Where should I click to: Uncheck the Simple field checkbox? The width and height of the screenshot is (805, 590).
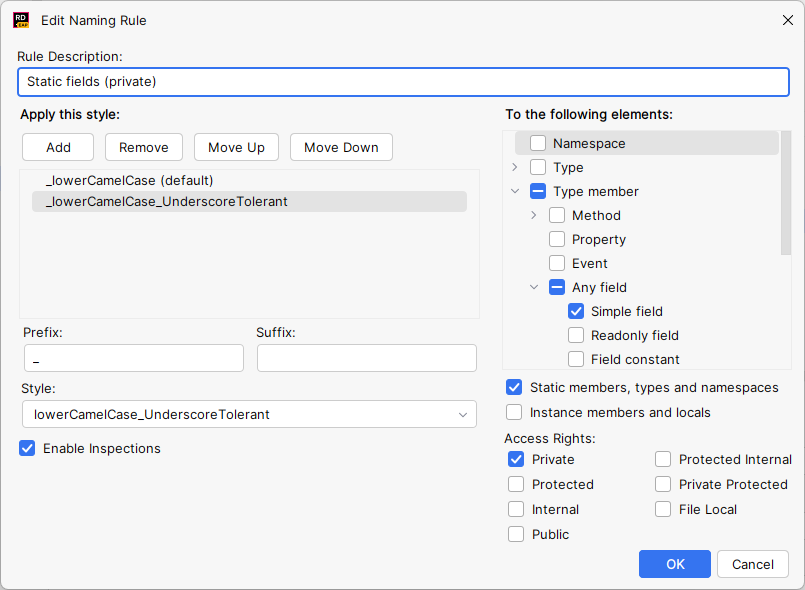[576, 311]
